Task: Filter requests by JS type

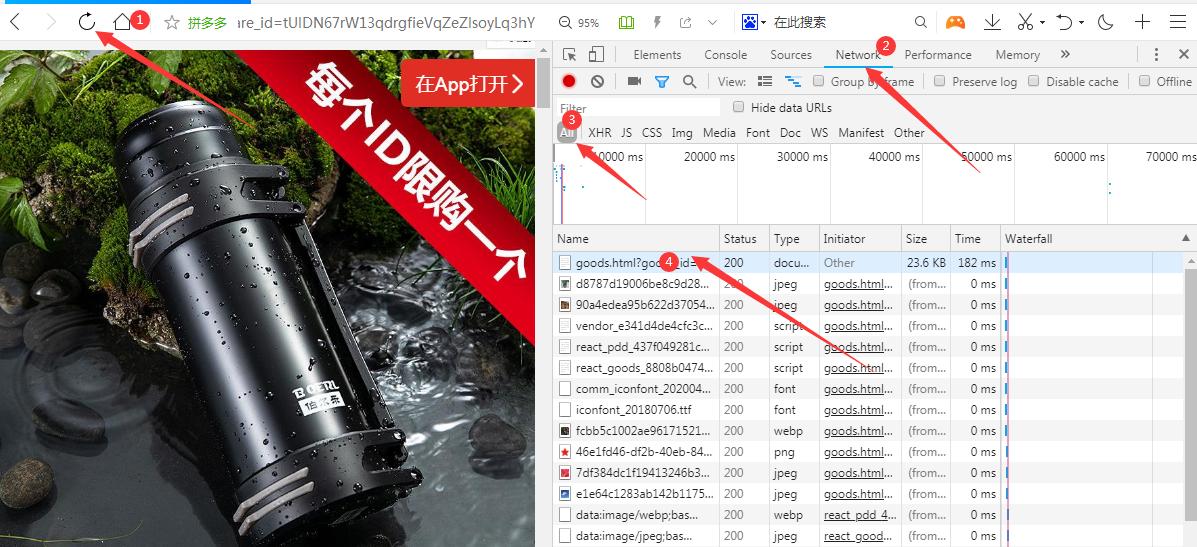Action: pyautogui.click(x=626, y=133)
